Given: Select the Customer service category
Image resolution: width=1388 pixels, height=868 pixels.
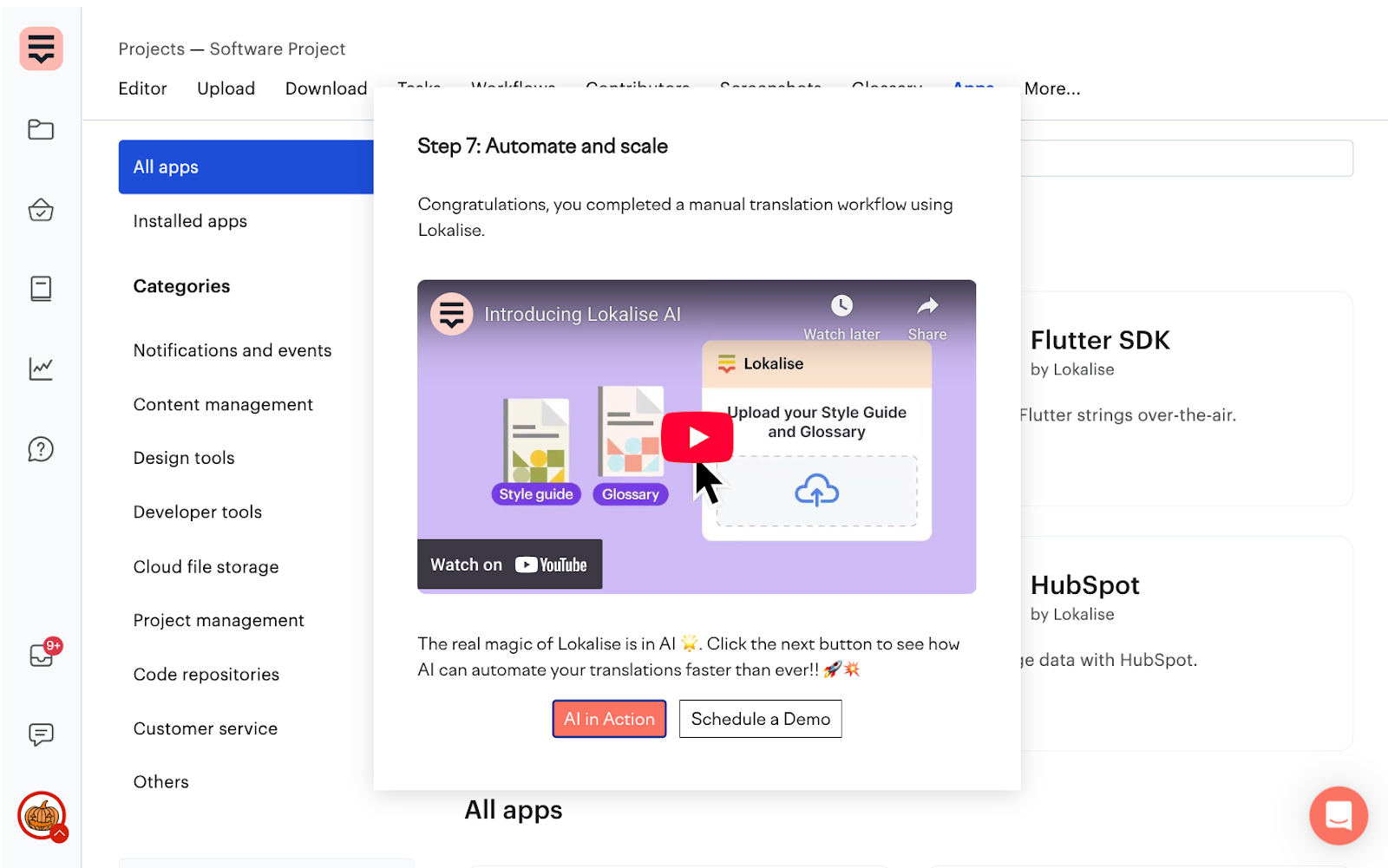Looking at the screenshot, I should point(206,728).
